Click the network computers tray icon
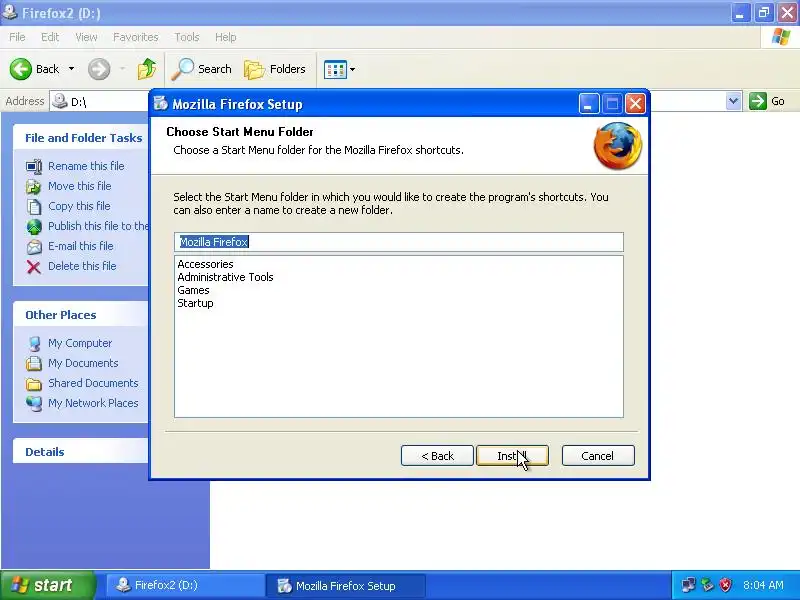 688,585
